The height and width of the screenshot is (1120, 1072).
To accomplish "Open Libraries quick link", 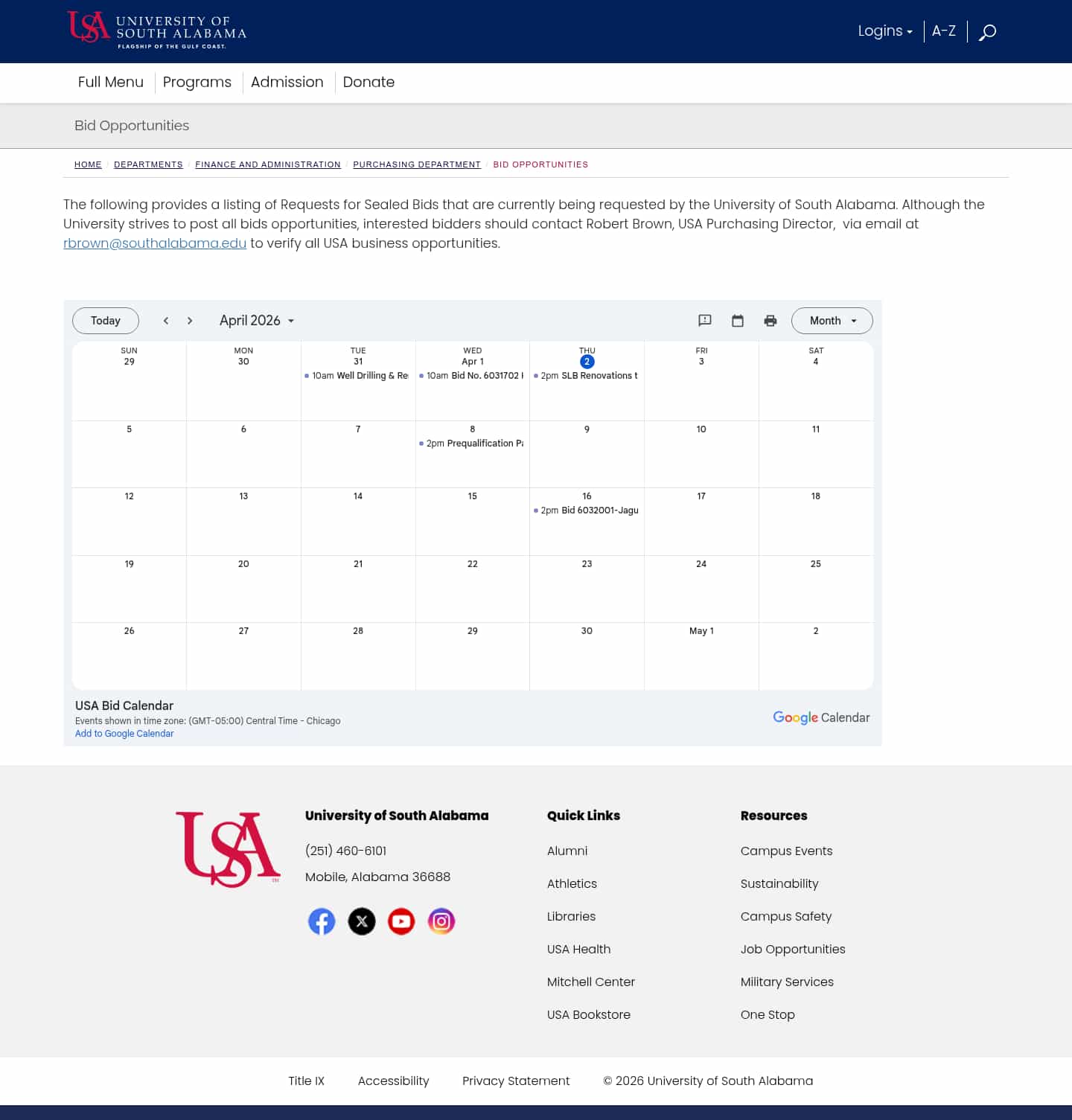I will pos(571,916).
